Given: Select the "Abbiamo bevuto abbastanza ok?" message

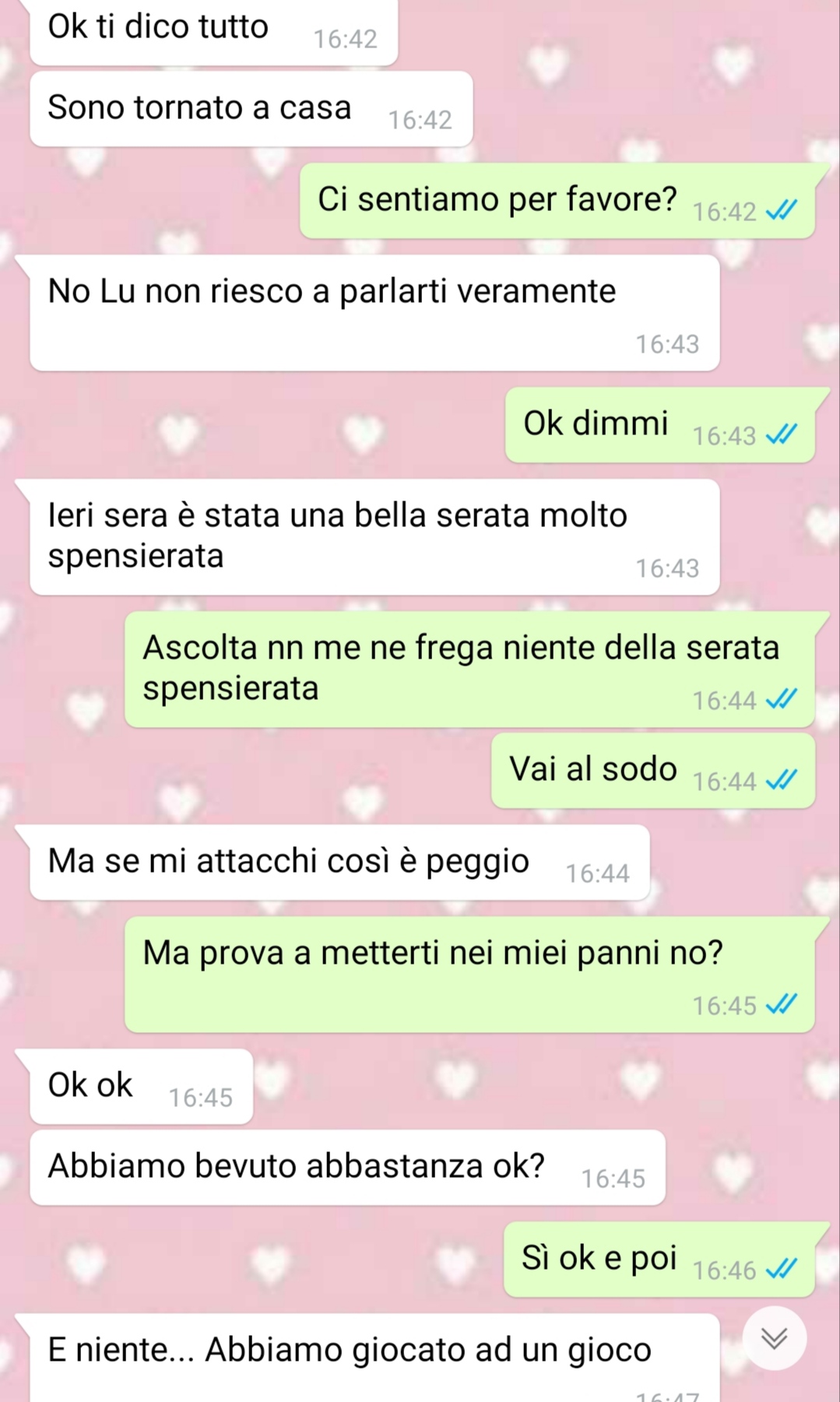Looking at the screenshot, I should coord(347,1168).
